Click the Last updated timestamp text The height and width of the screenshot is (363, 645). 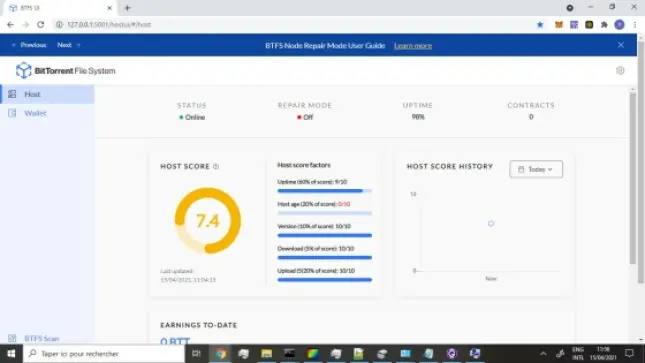[188, 275]
